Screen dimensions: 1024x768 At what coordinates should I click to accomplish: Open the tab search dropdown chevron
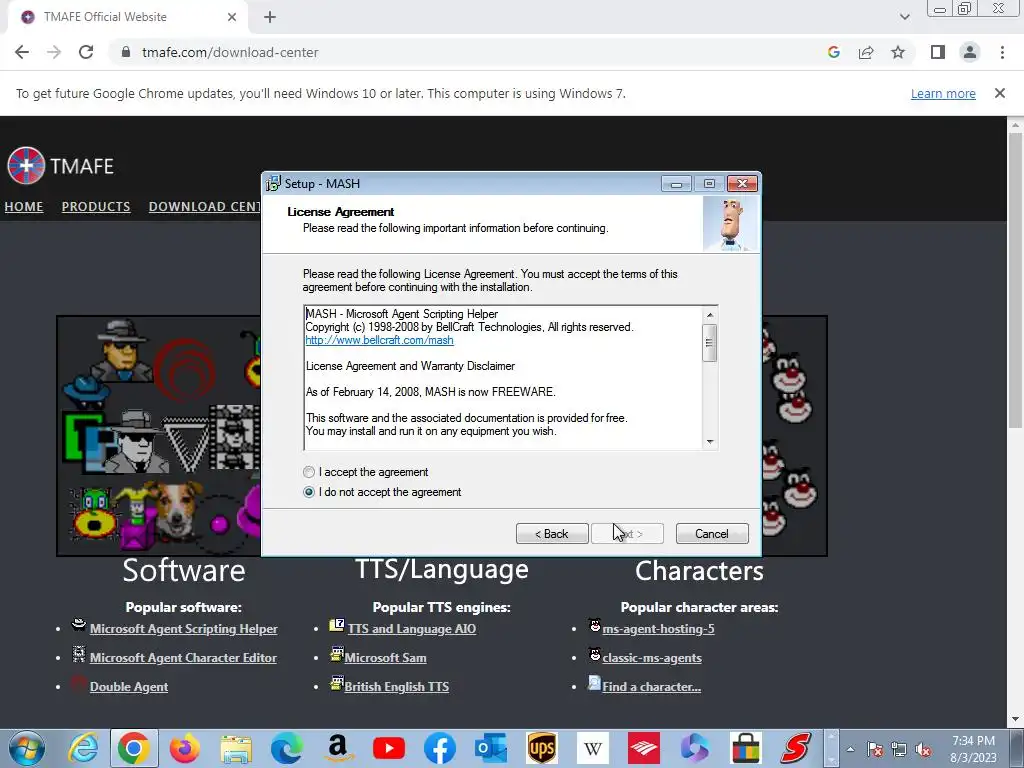pos(904,17)
